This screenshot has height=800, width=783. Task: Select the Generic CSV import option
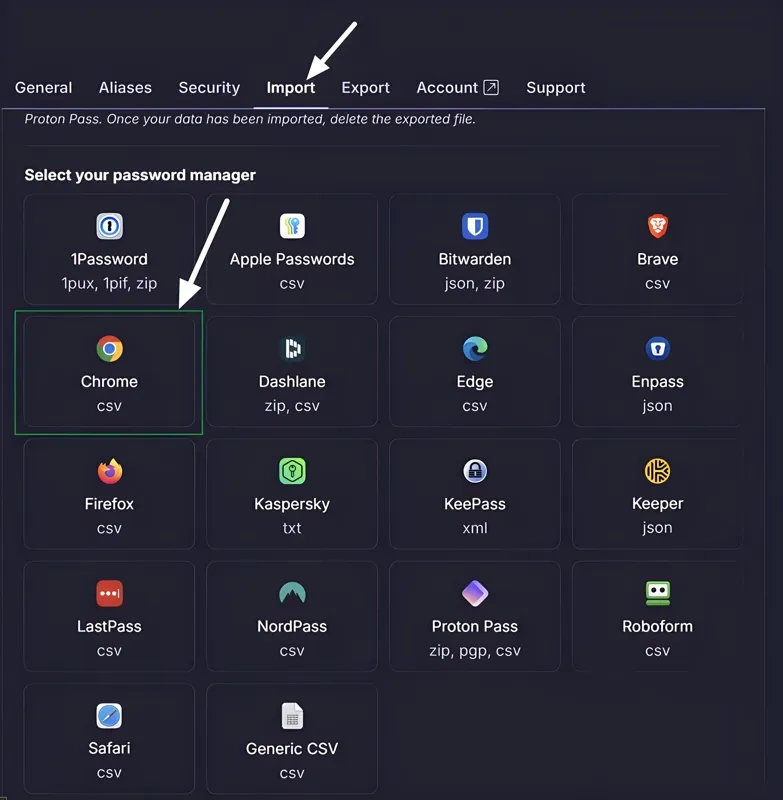[x=291, y=739]
